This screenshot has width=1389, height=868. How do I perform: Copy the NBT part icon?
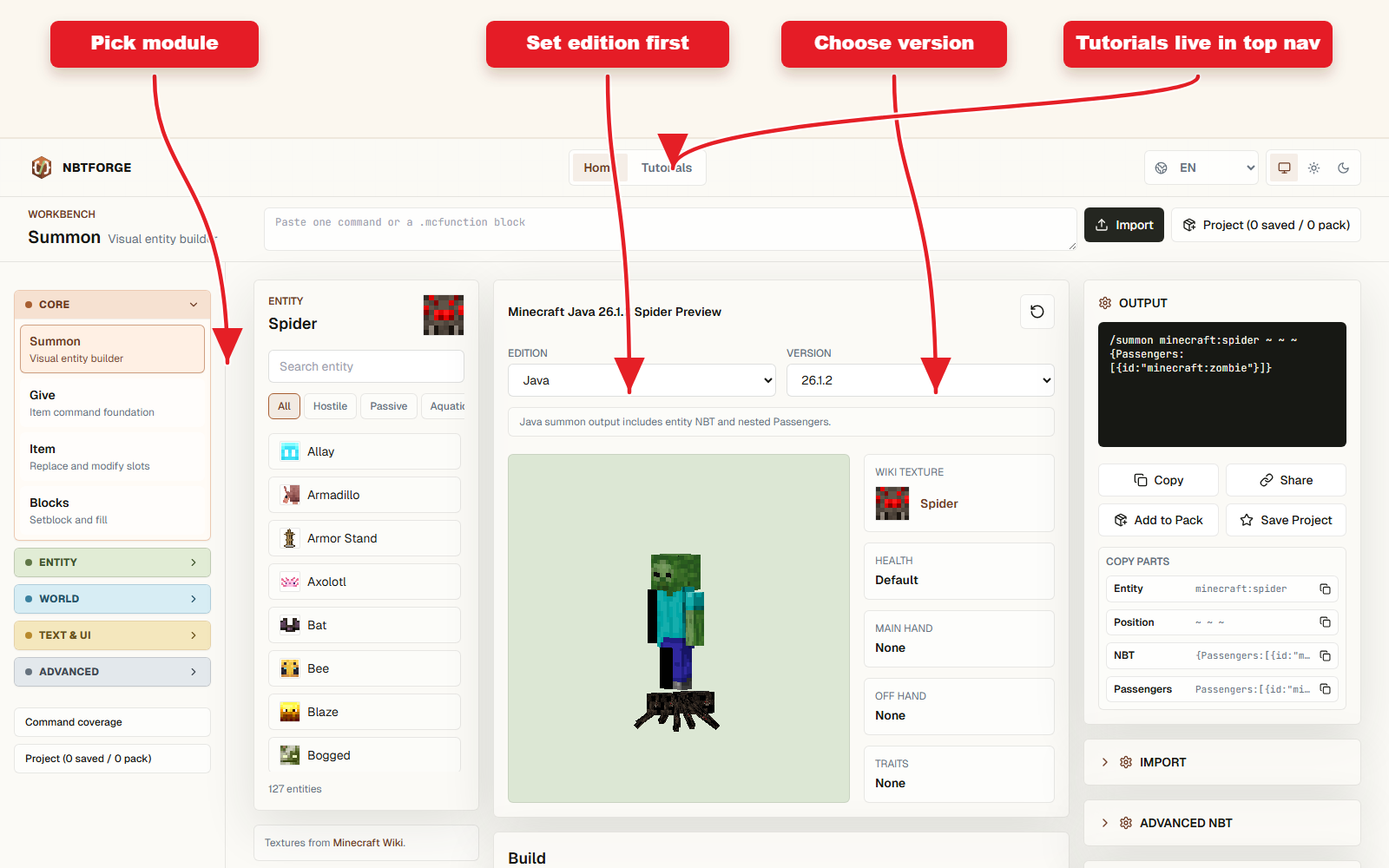(x=1325, y=655)
